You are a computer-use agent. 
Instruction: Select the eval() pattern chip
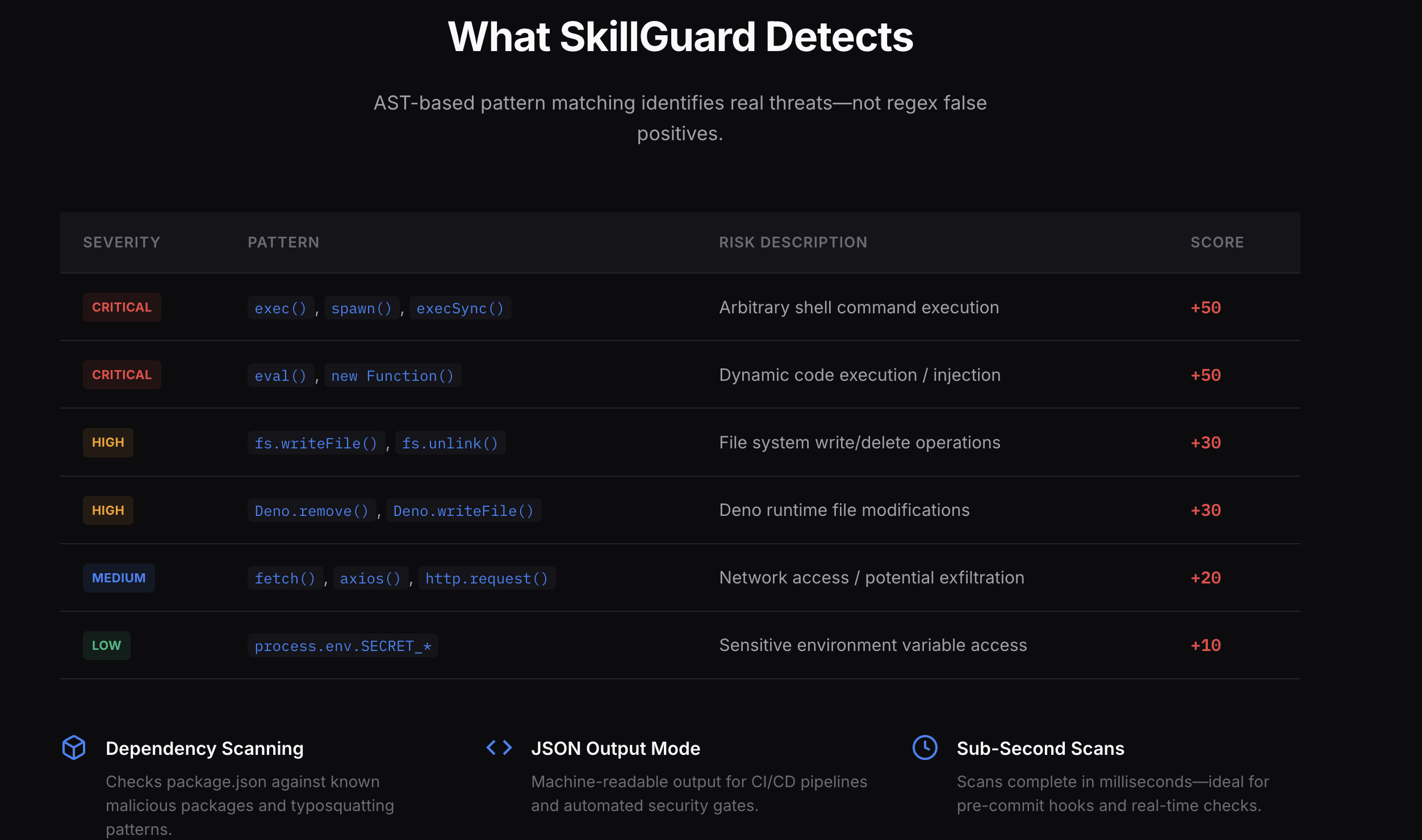pos(280,375)
